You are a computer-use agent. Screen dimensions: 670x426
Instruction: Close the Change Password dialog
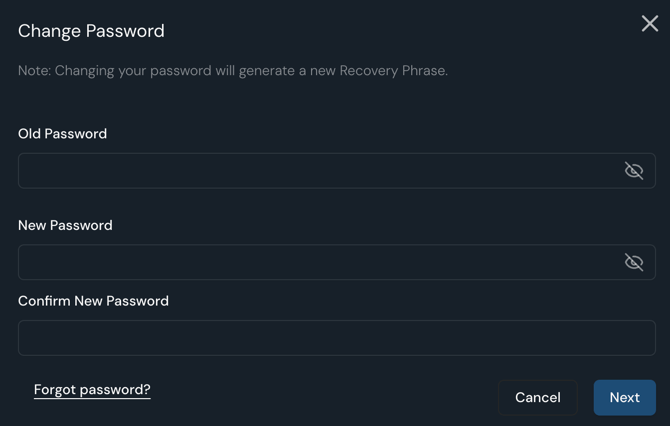649,24
